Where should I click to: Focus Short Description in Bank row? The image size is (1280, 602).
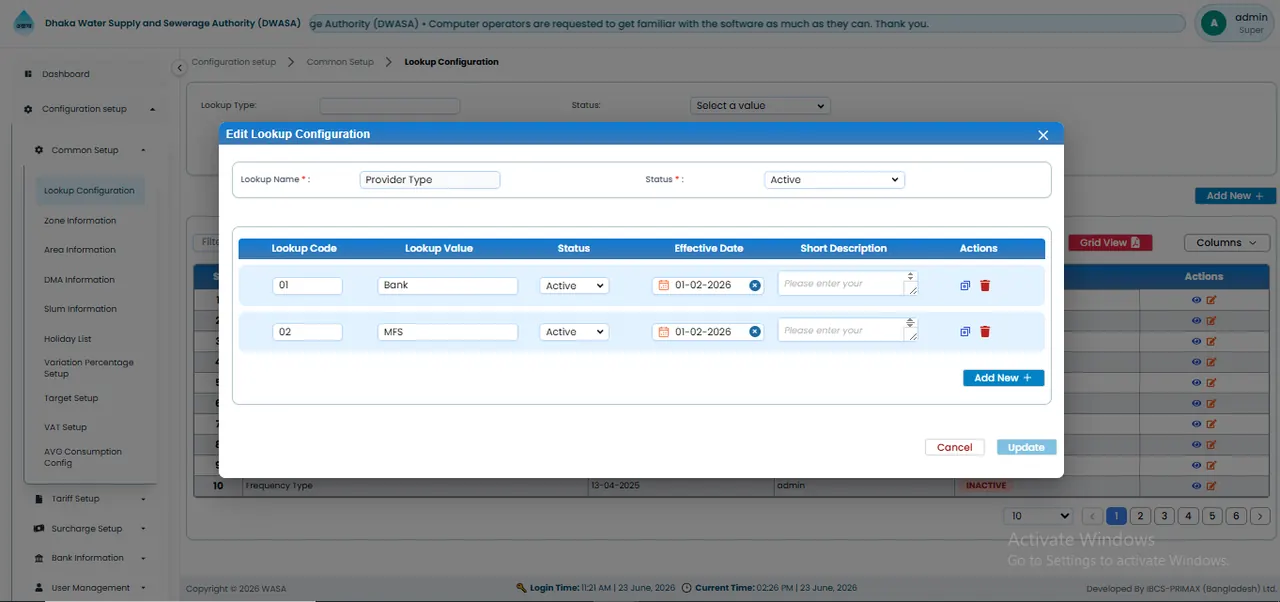(848, 284)
